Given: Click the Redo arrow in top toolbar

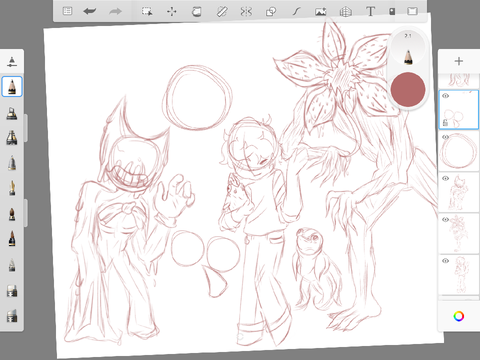Looking at the screenshot, I should click(115, 11).
